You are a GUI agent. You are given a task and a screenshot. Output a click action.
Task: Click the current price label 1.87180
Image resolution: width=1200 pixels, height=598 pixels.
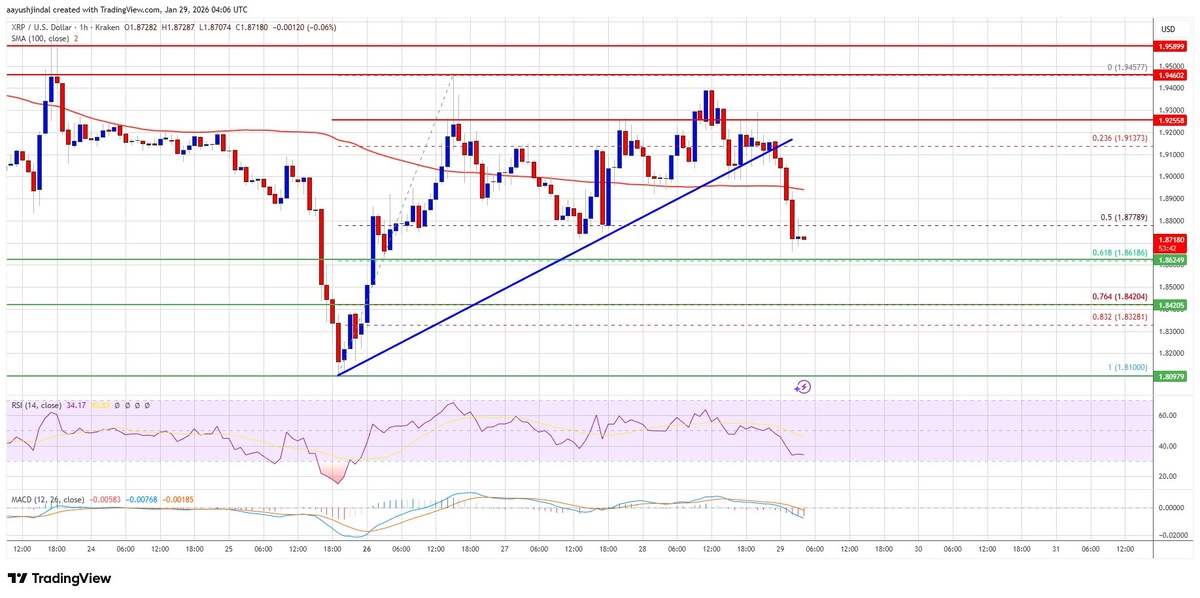coord(1169,240)
